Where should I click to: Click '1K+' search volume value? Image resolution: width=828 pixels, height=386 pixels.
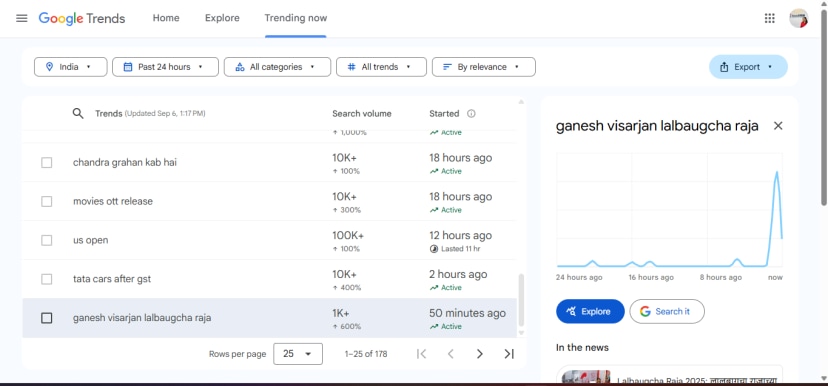click(341, 313)
